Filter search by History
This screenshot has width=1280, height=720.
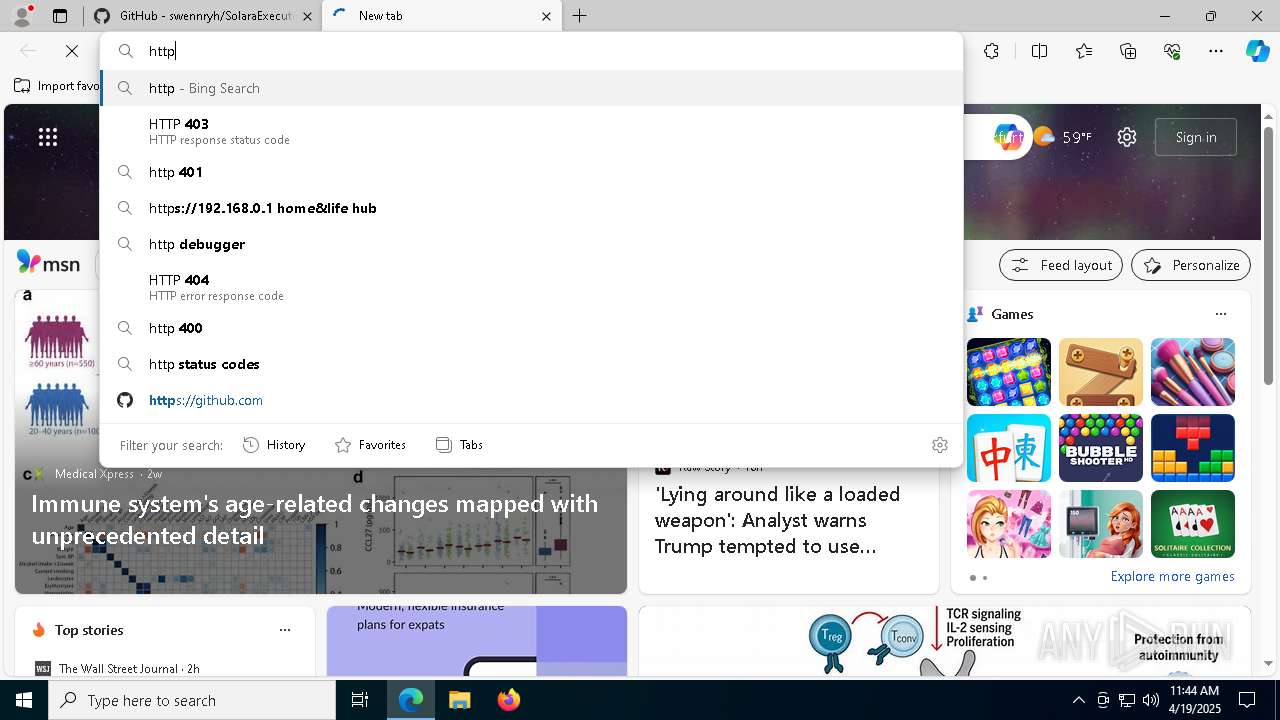coord(274,445)
